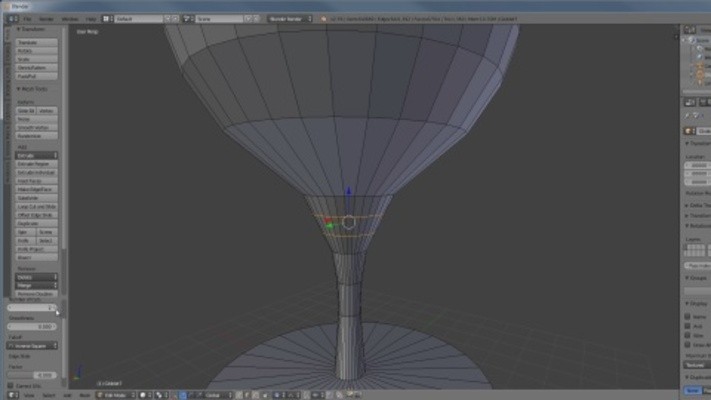
Task: Enable the scale manipulator icon
Action: click(197, 395)
